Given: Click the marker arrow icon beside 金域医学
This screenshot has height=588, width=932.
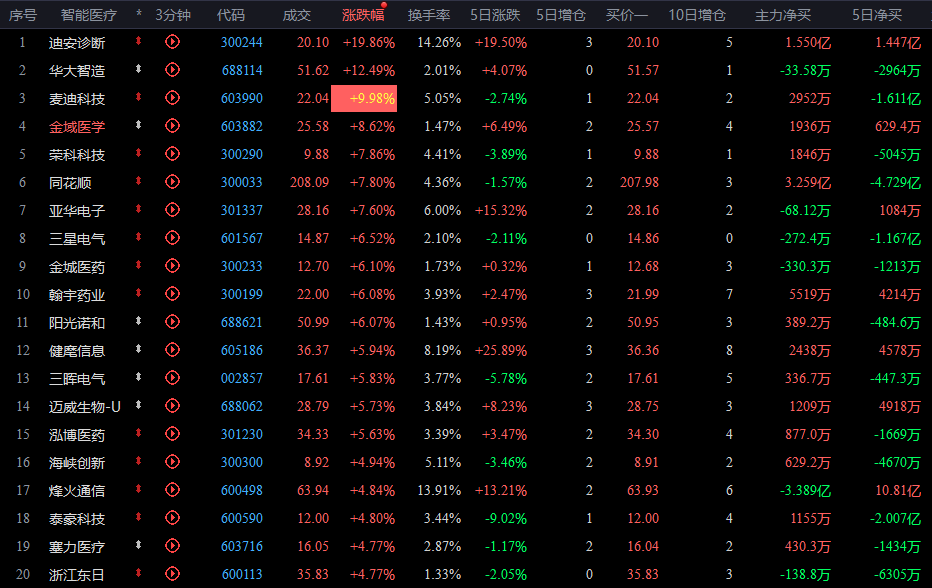Looking at the screenshot, I should click(x=138, y=125).
